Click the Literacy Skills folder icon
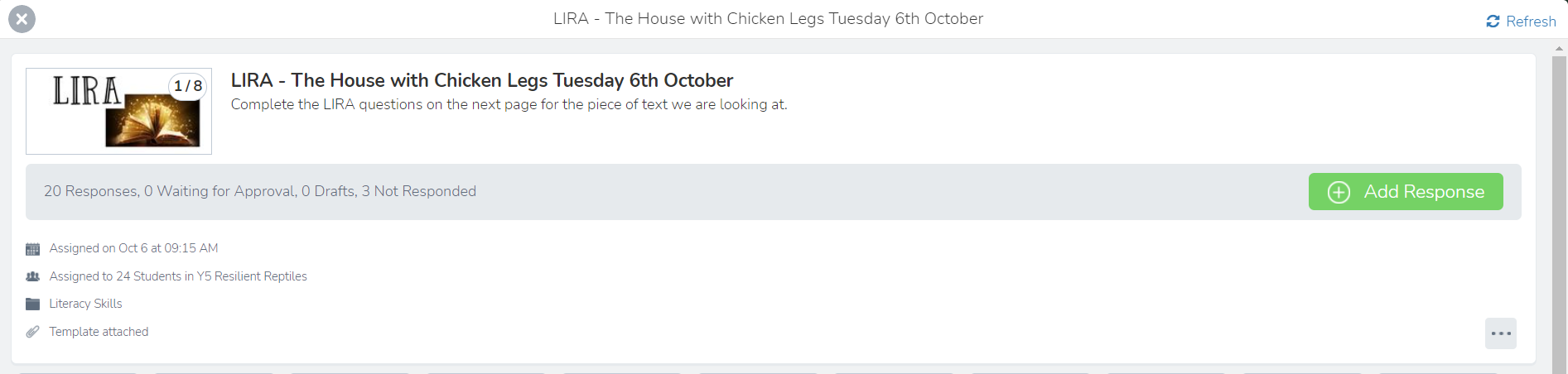This screenshot has width=1568, height=374. click(33, 304)
